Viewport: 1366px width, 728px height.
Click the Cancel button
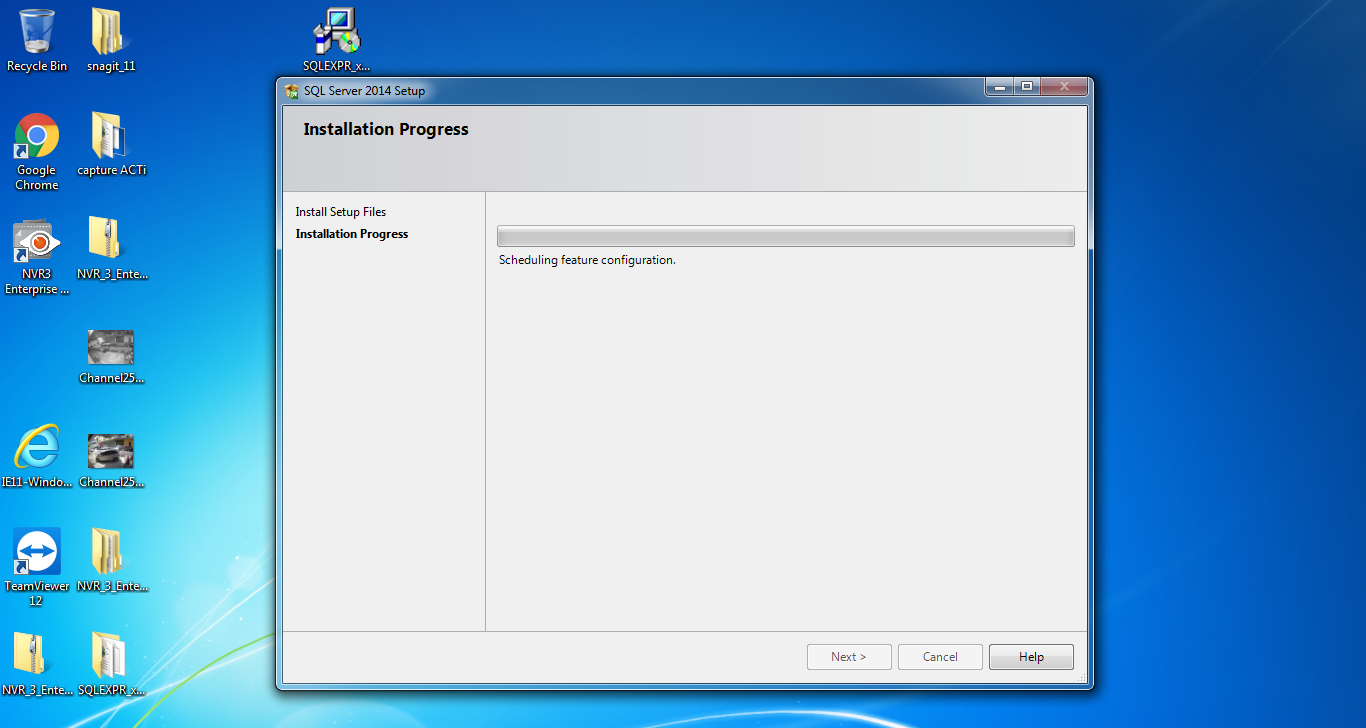tap(940, 657)
